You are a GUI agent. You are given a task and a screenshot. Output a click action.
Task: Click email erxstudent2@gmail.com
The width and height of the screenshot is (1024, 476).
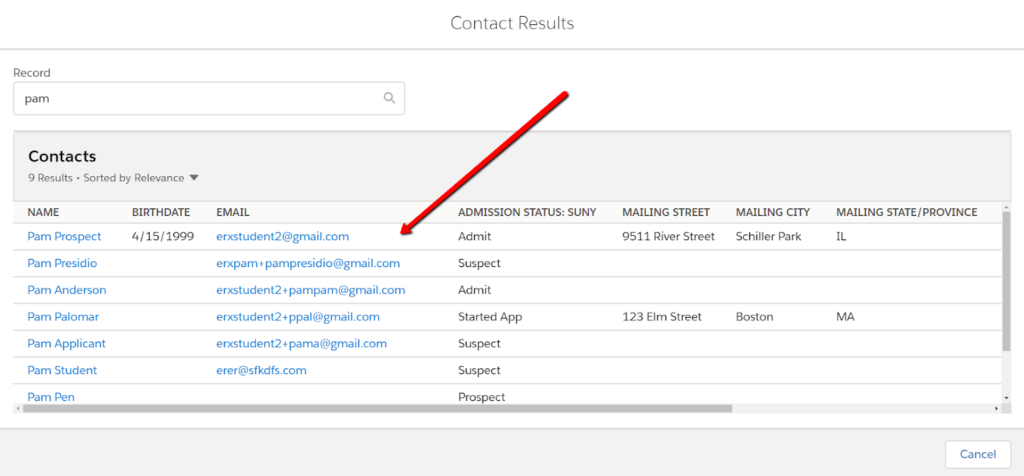pos(282,237)
